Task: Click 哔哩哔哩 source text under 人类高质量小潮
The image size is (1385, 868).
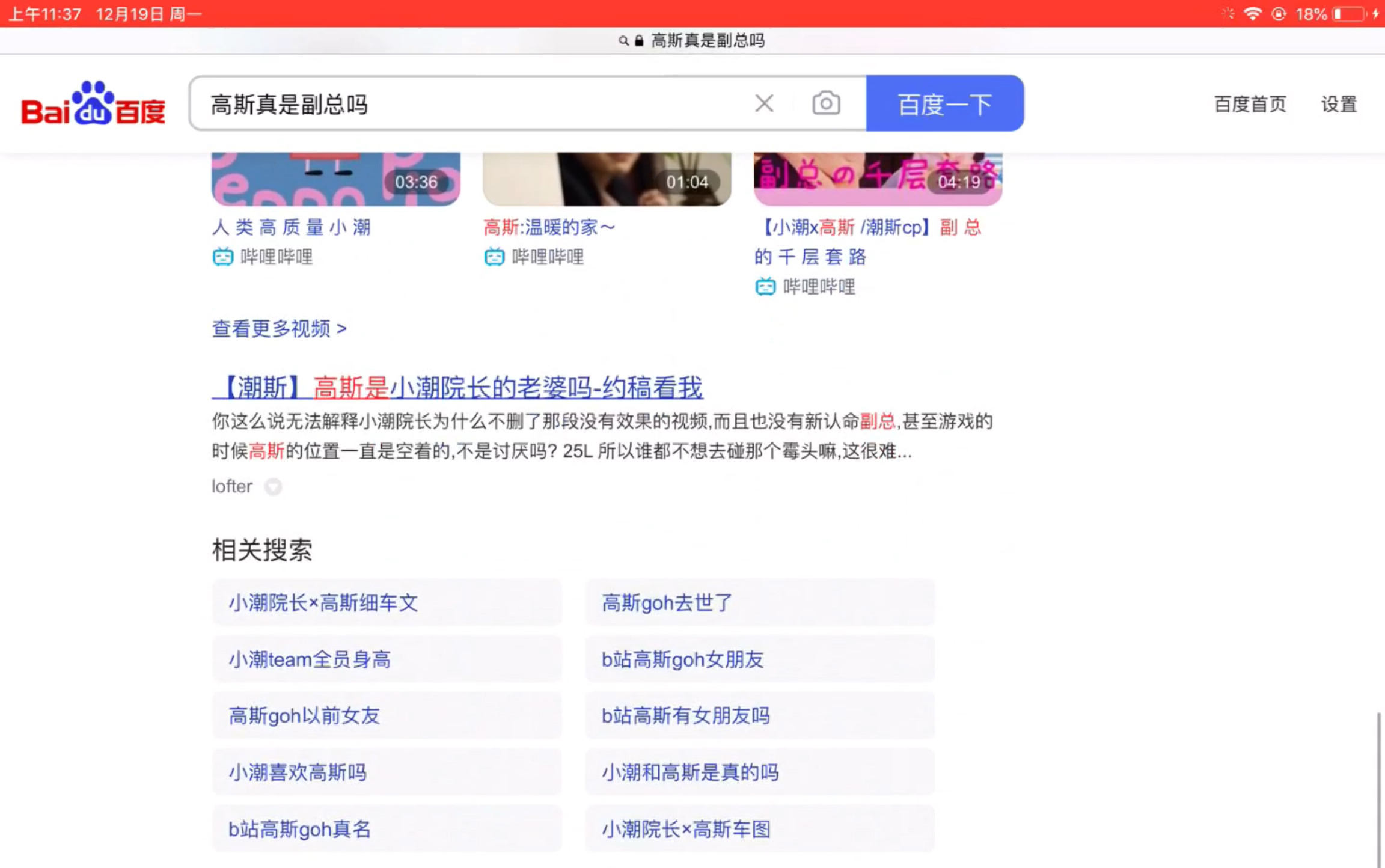Action: (277, 257)
